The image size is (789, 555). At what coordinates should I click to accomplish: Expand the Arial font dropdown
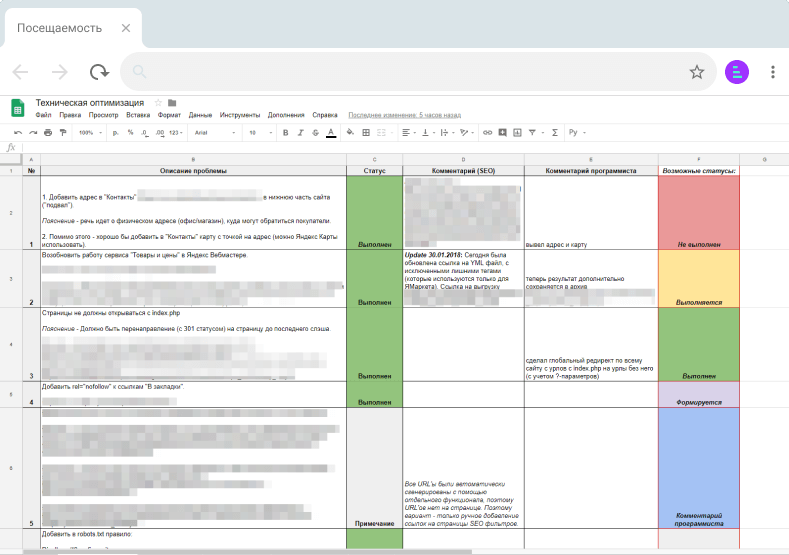(x=215, y=133)
